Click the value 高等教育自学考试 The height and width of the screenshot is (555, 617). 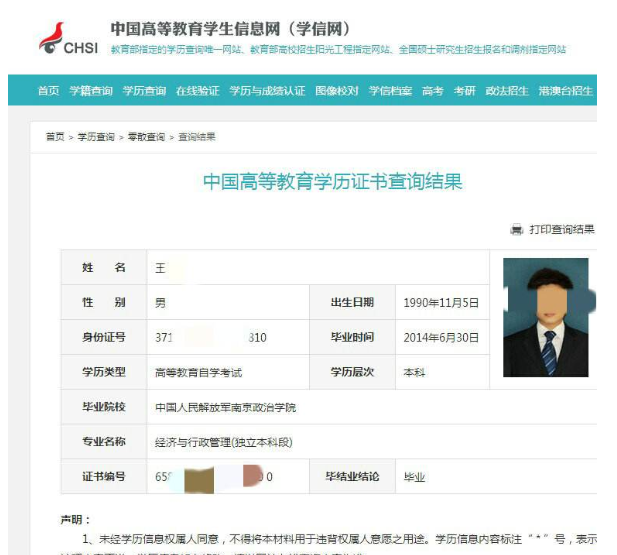(199, 372)
